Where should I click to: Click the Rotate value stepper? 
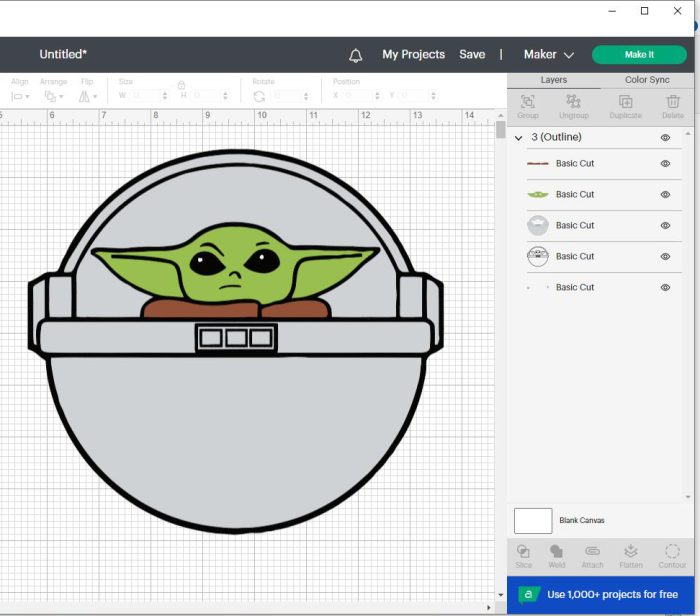coord(306,96)
